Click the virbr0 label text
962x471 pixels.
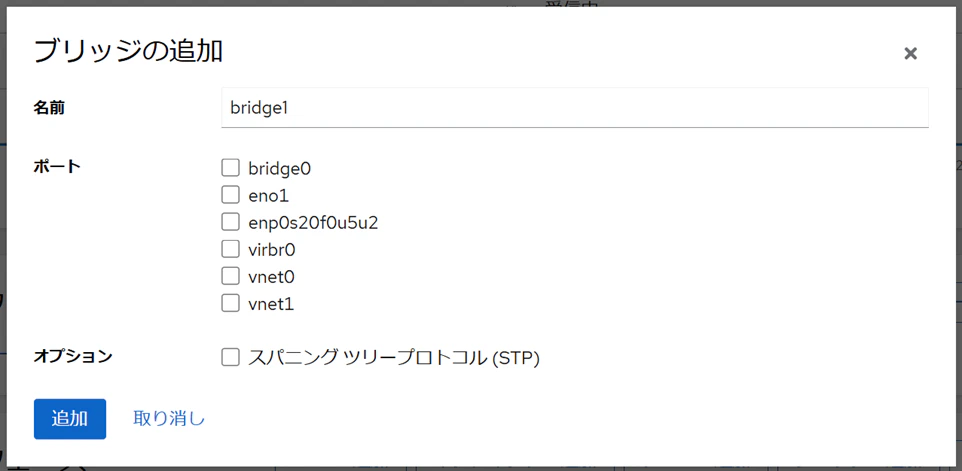pos(272,250)
